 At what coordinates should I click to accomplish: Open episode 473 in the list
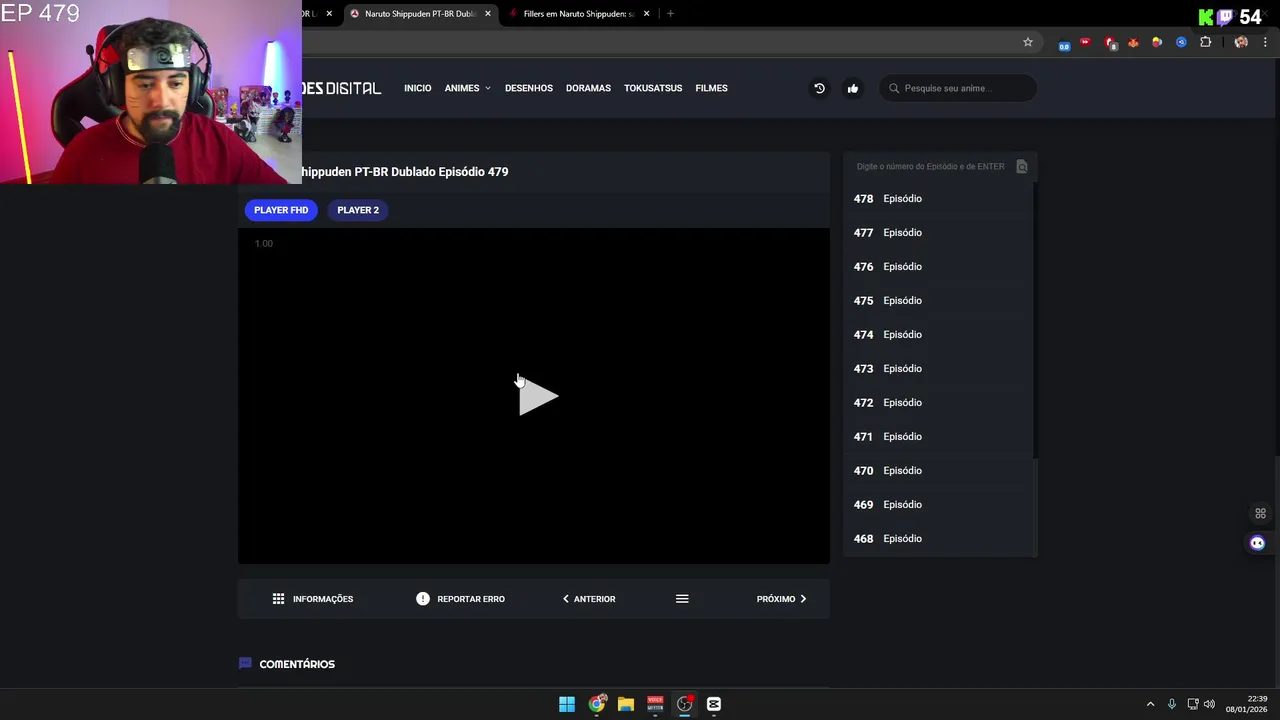click(x=937, y=369)
